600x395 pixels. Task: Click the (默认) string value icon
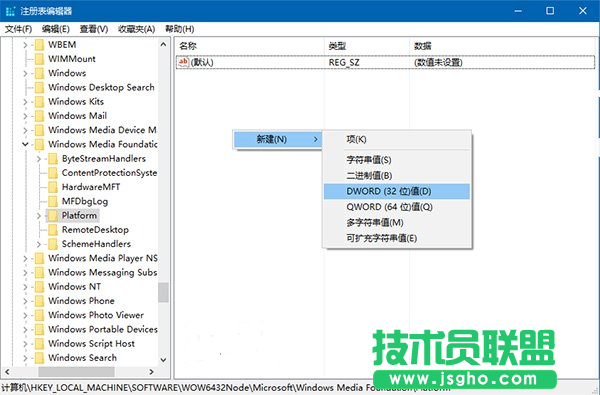(184, 62)
